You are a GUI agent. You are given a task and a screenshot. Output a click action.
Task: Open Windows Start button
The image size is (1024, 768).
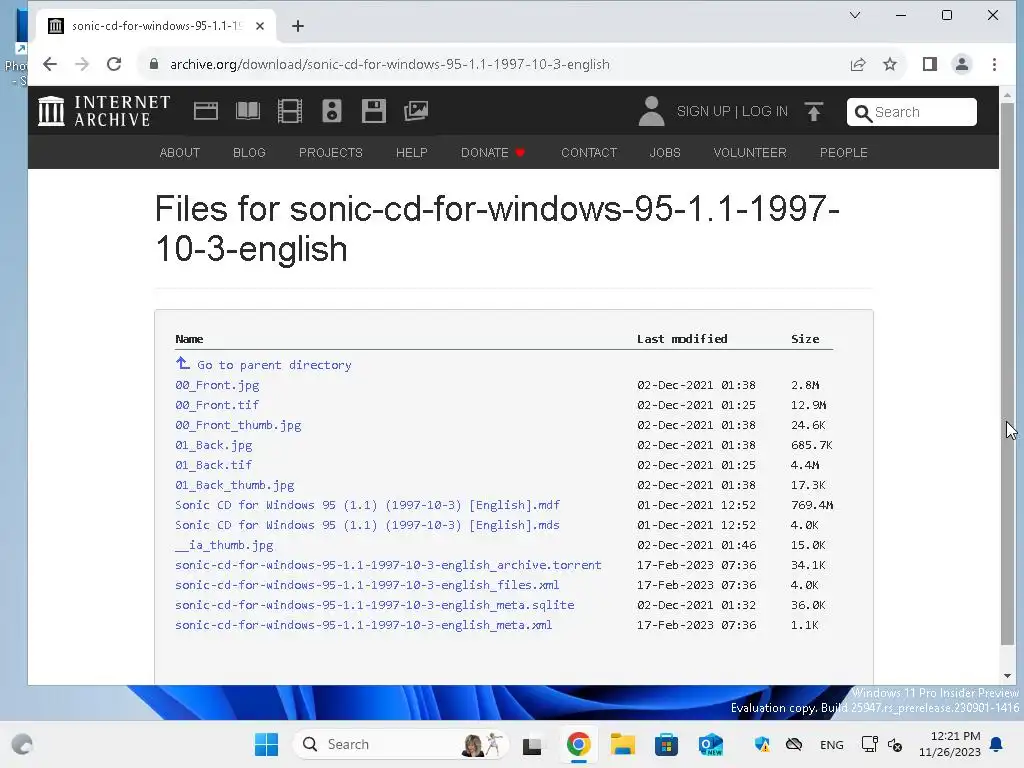(x=266, y=744)
